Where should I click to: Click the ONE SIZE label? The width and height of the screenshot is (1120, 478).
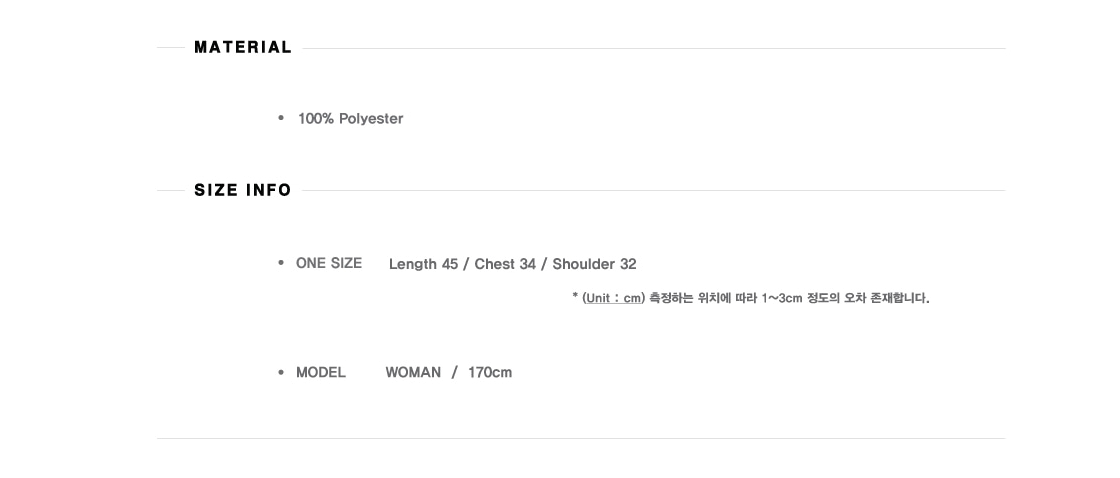point(329,263)
